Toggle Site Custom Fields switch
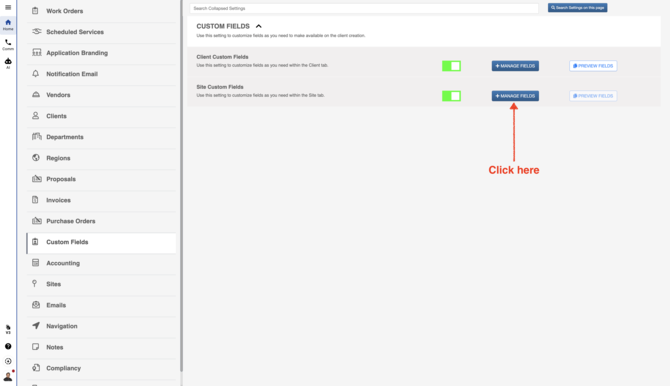The image size is (670, 386). point(451,96)
